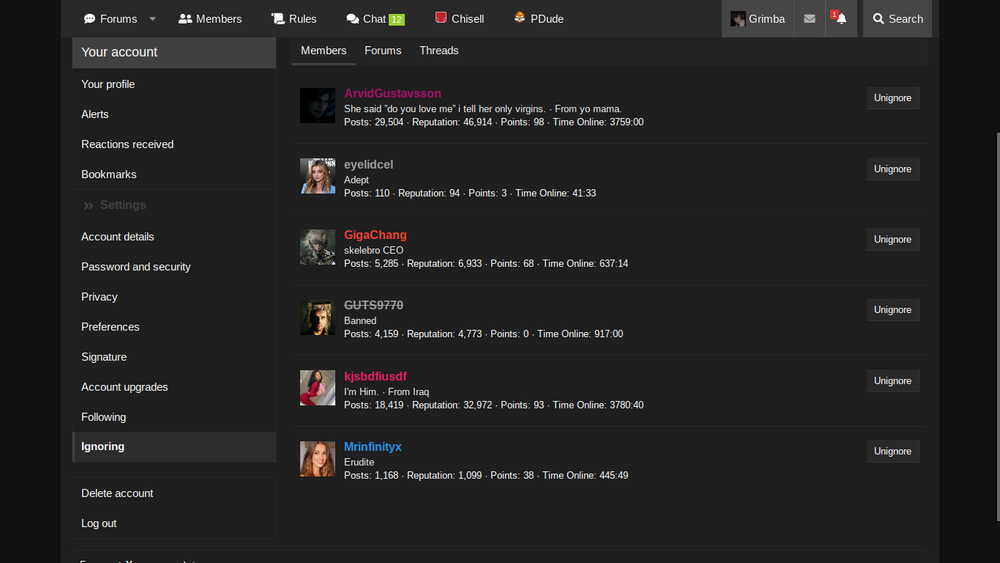Unignore GUTS9770

pos(892,310)
